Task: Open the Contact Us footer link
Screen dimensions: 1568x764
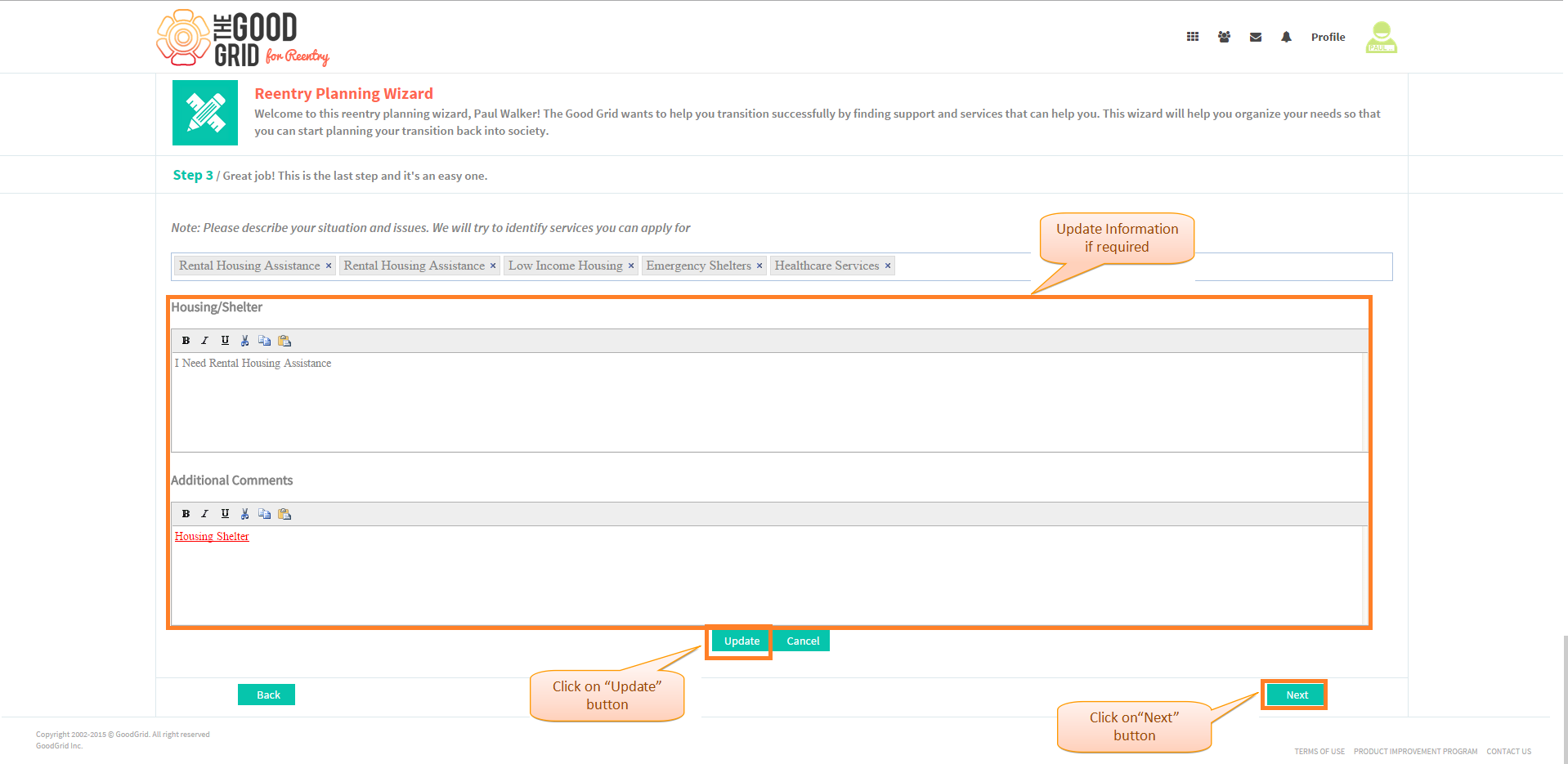Action: click(x=1508, y=752)
